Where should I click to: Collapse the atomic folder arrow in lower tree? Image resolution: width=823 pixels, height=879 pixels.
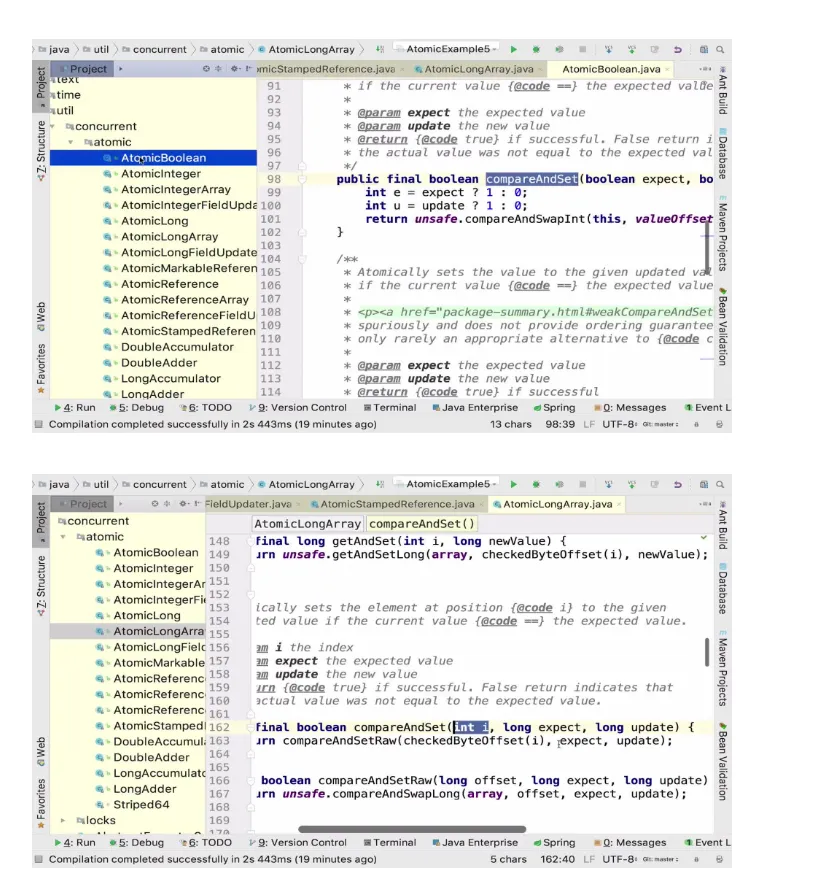(63, 537)
